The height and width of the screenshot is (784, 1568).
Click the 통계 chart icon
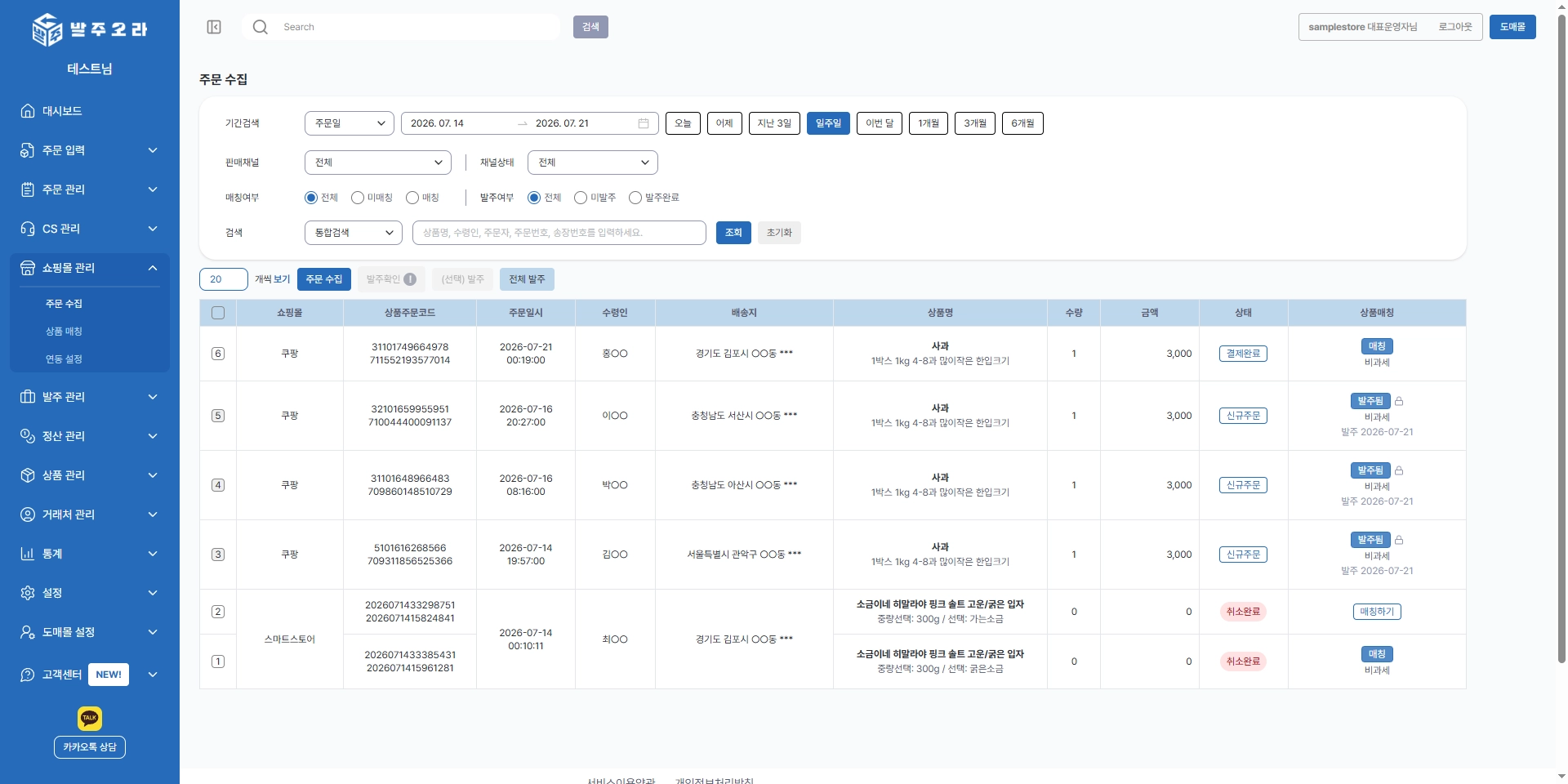pyautogui.click(x=28, y=554)
